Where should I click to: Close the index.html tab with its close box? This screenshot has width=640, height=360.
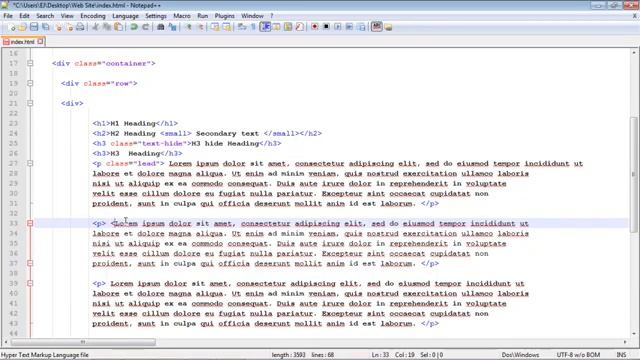coord(40,41)
